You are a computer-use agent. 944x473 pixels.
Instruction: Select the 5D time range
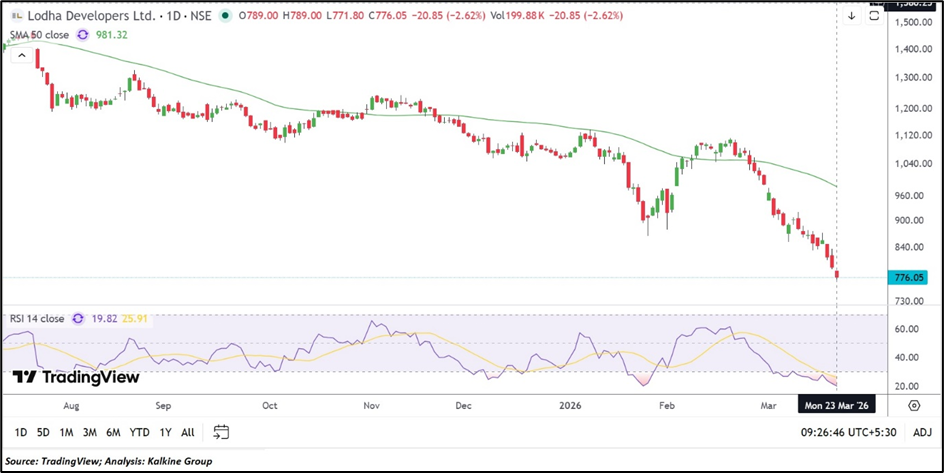[x=43, y=432]
